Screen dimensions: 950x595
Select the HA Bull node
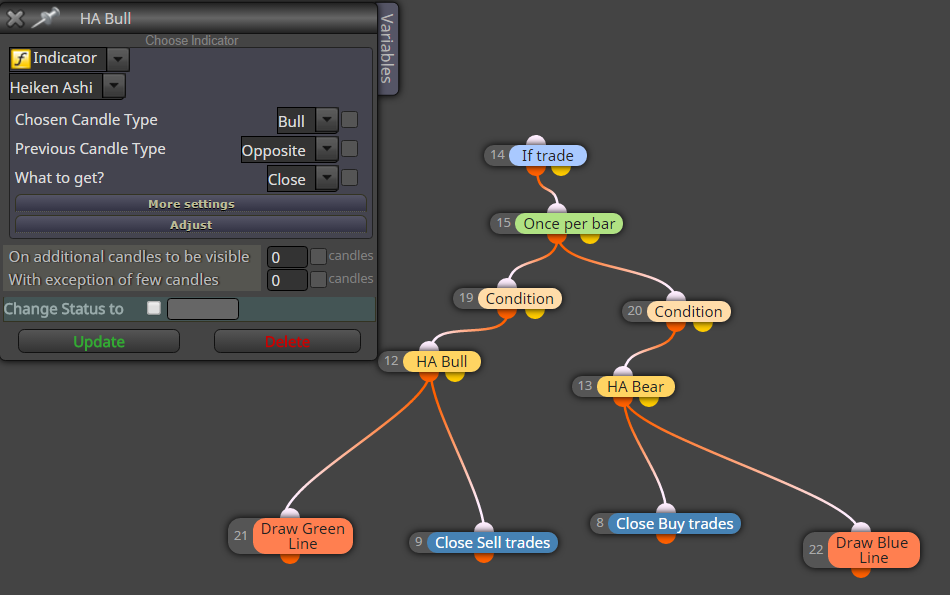click(442, 362)
